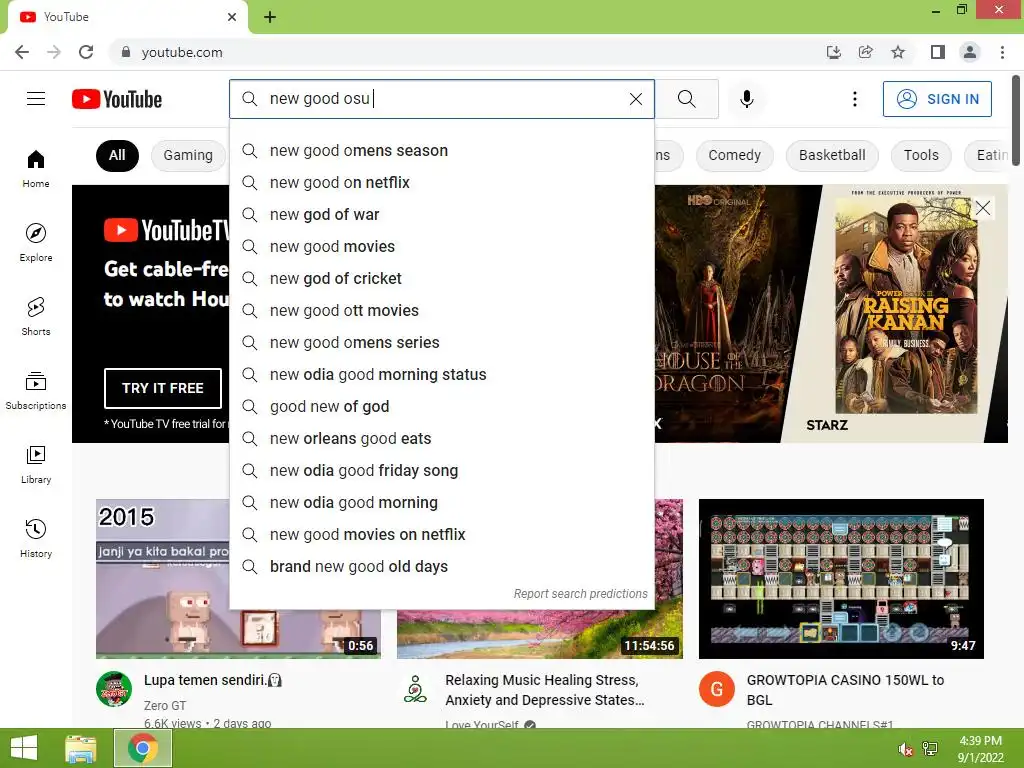The image size is (1024, 768).
Task: Clear the search box text
Action: click(635, 99)
